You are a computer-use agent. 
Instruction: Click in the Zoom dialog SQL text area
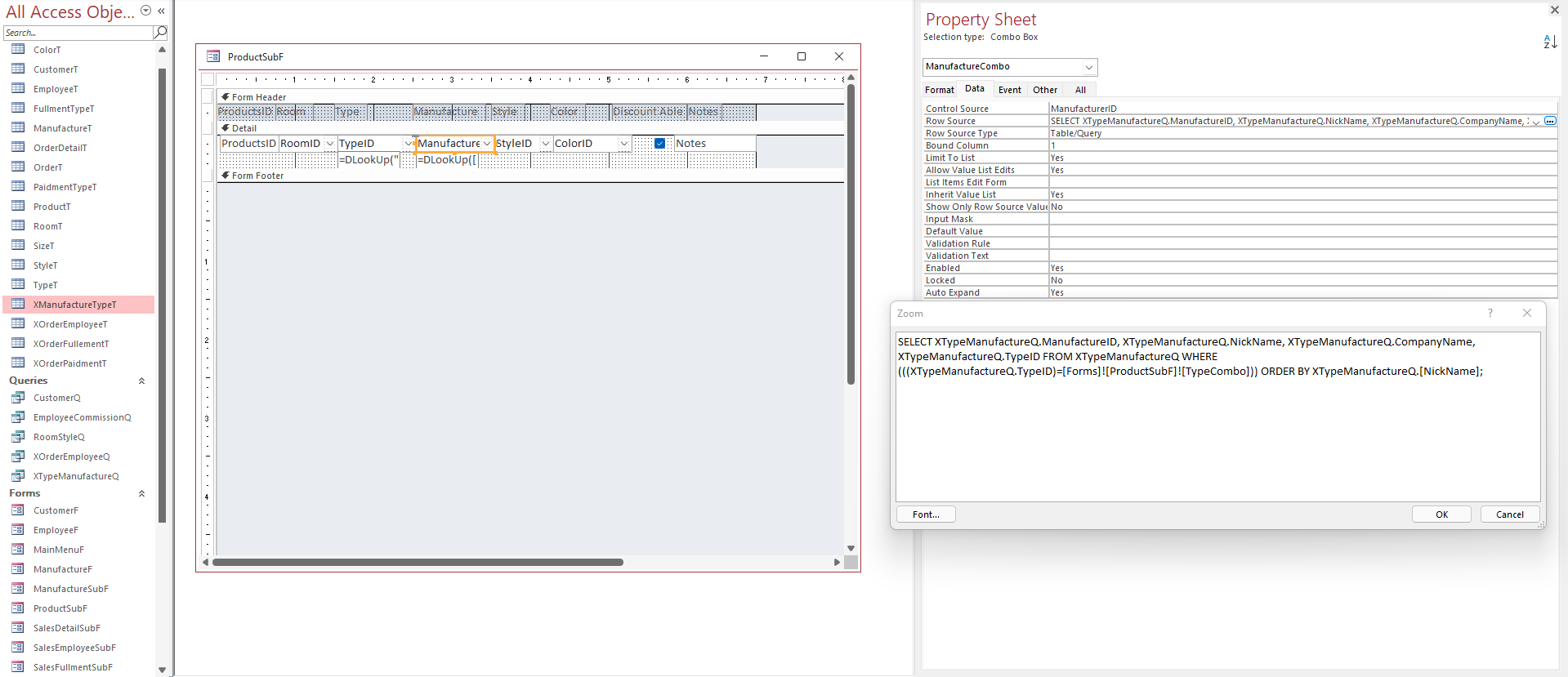[x=1217, y=433]
